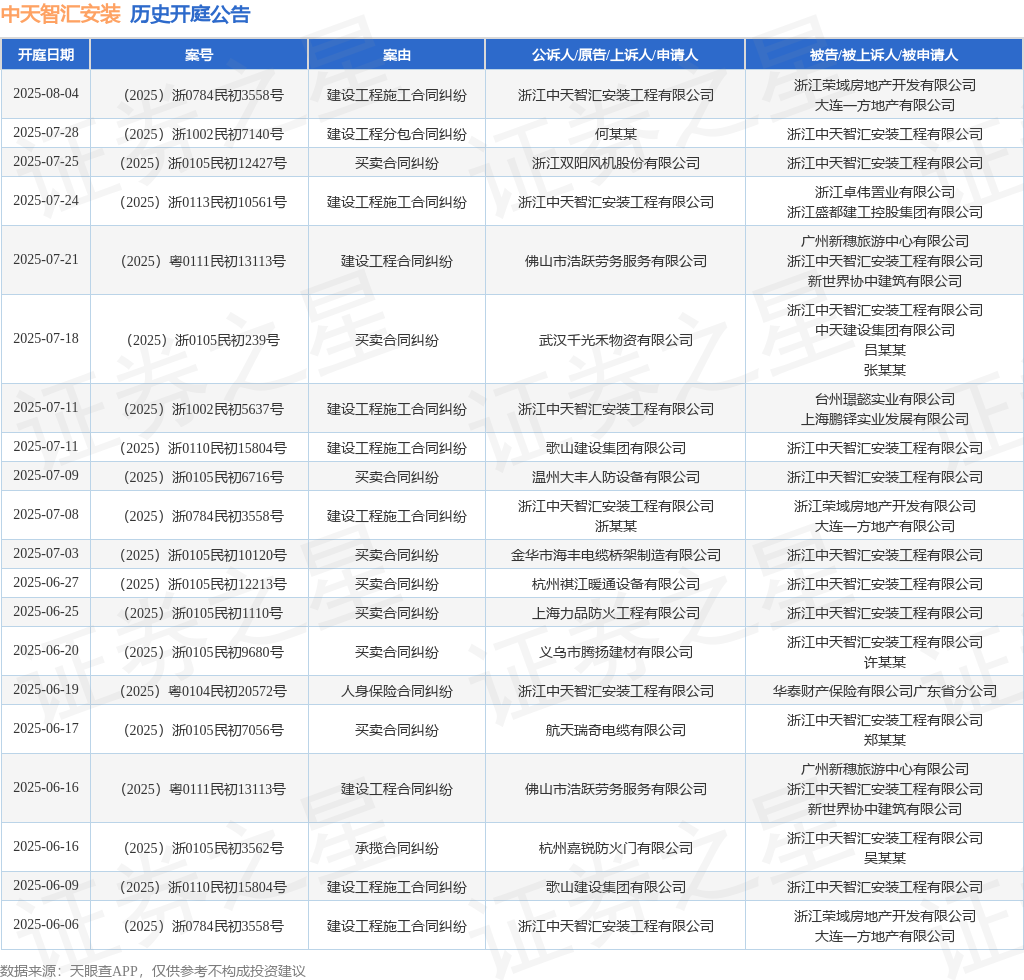The height and width of the screenshot is (980, 1024).
Task: Click defendant 浙江卓伟置业有限公司
Action: [x=884, y=192]
